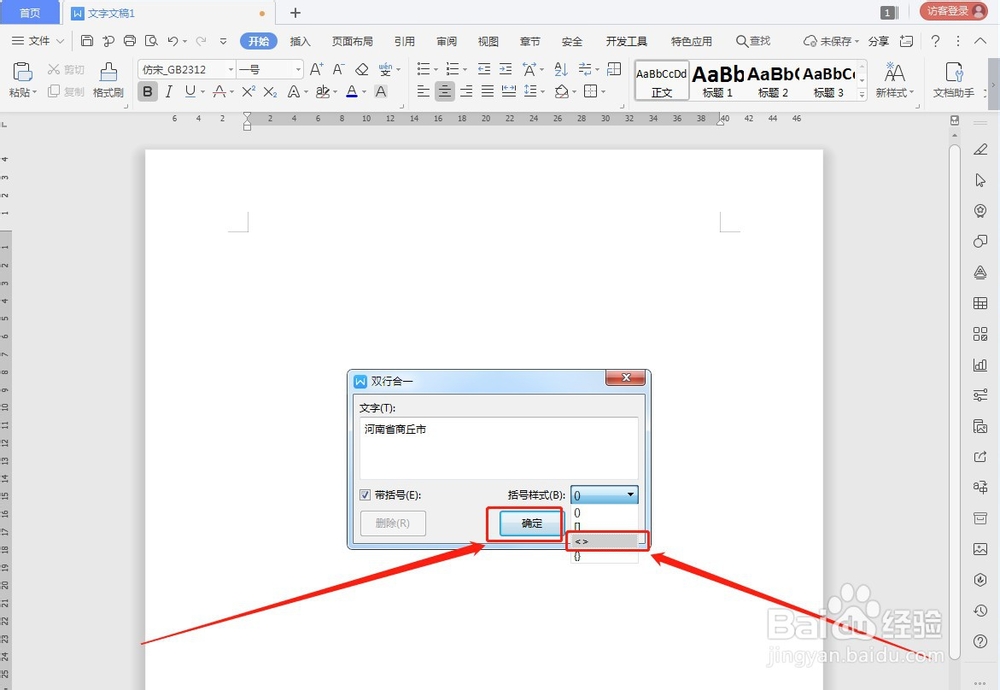Toggle center alignment

445,92
